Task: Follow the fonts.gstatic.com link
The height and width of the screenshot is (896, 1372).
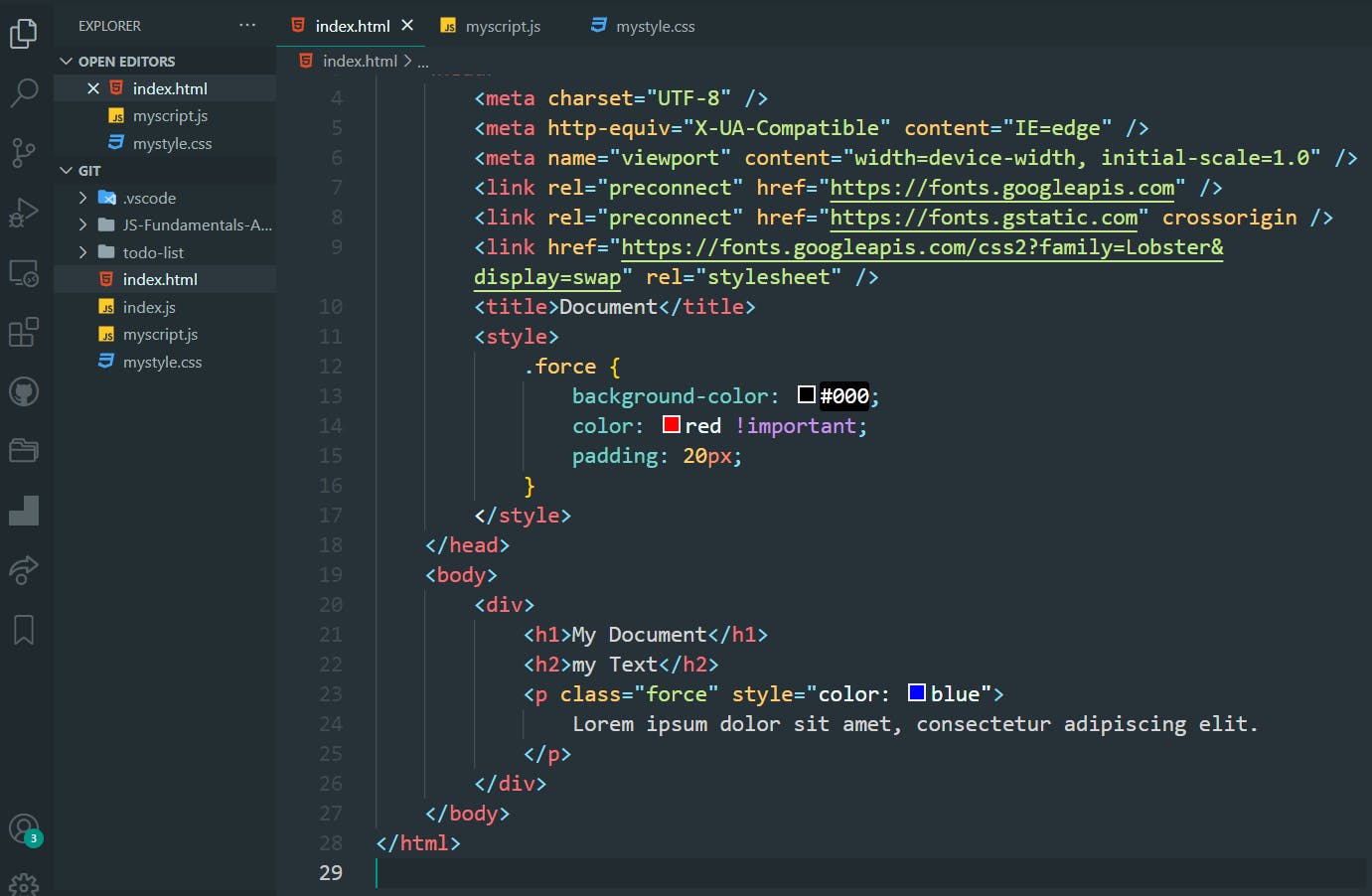Action: coord(984,218)
